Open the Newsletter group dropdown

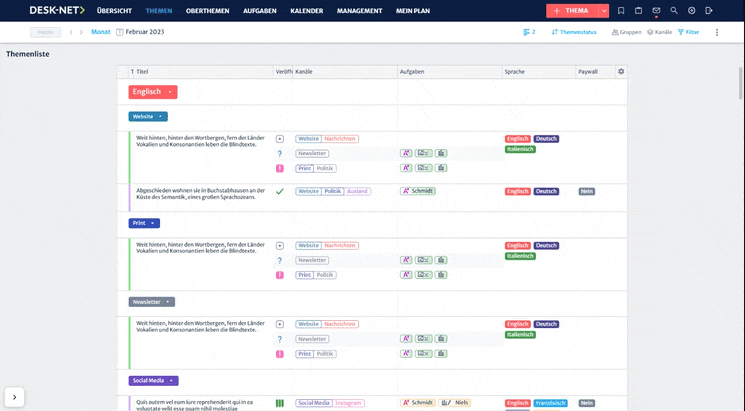coord(152,302)
